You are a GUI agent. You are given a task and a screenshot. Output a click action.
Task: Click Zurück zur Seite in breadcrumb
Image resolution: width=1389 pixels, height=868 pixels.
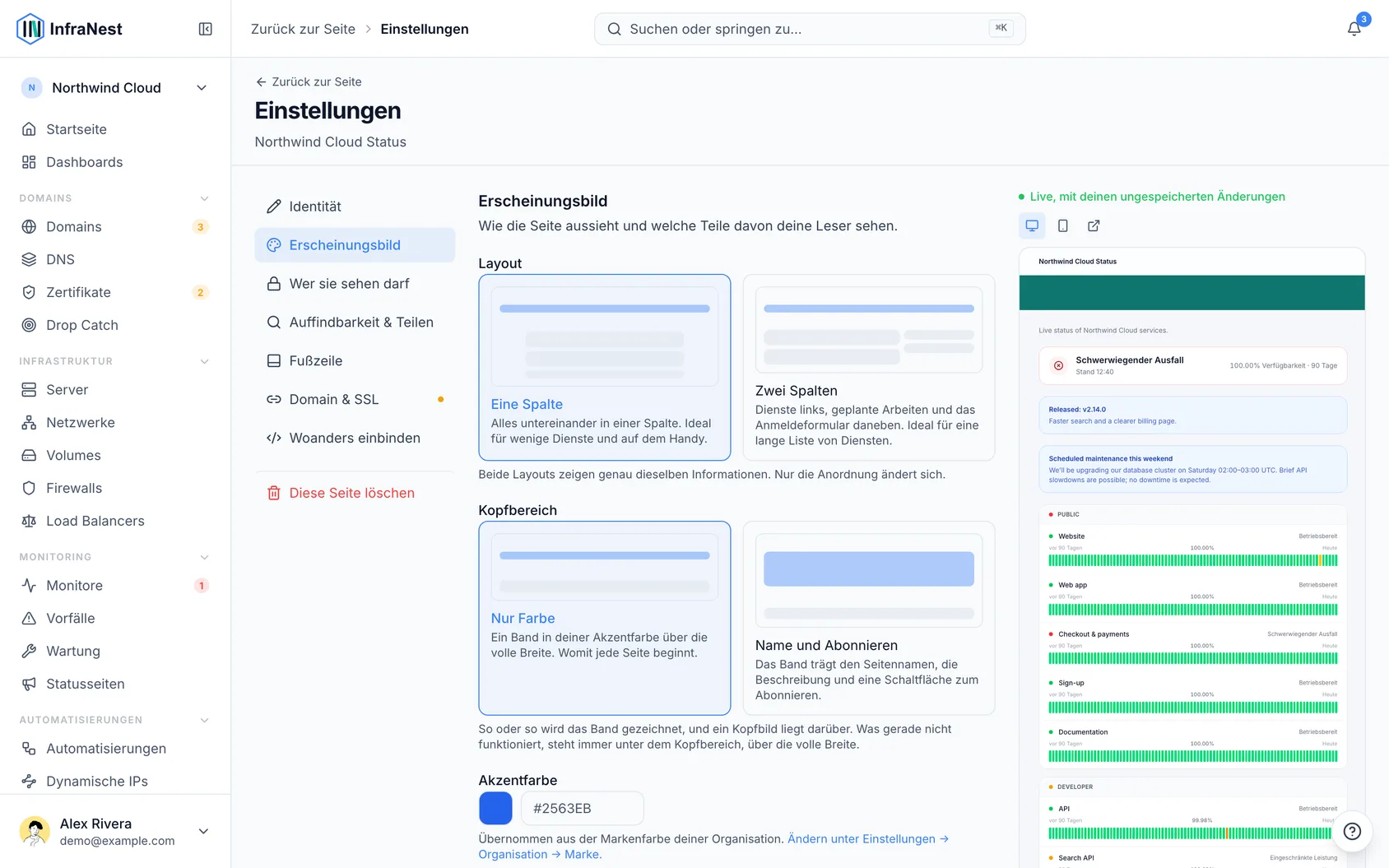point(303,29)
